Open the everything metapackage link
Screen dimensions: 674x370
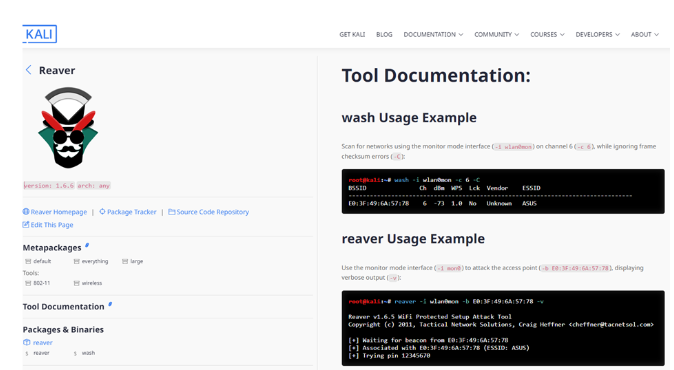95,261
